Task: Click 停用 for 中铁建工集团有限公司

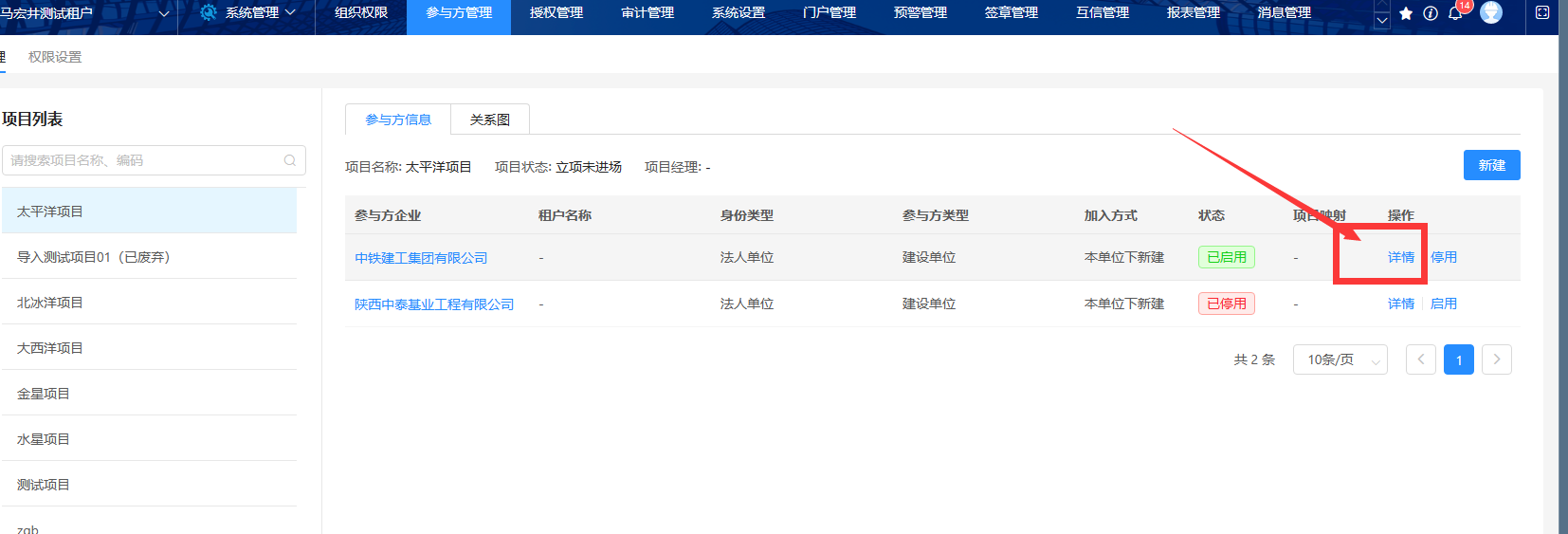Action: tap(1444, 257)
